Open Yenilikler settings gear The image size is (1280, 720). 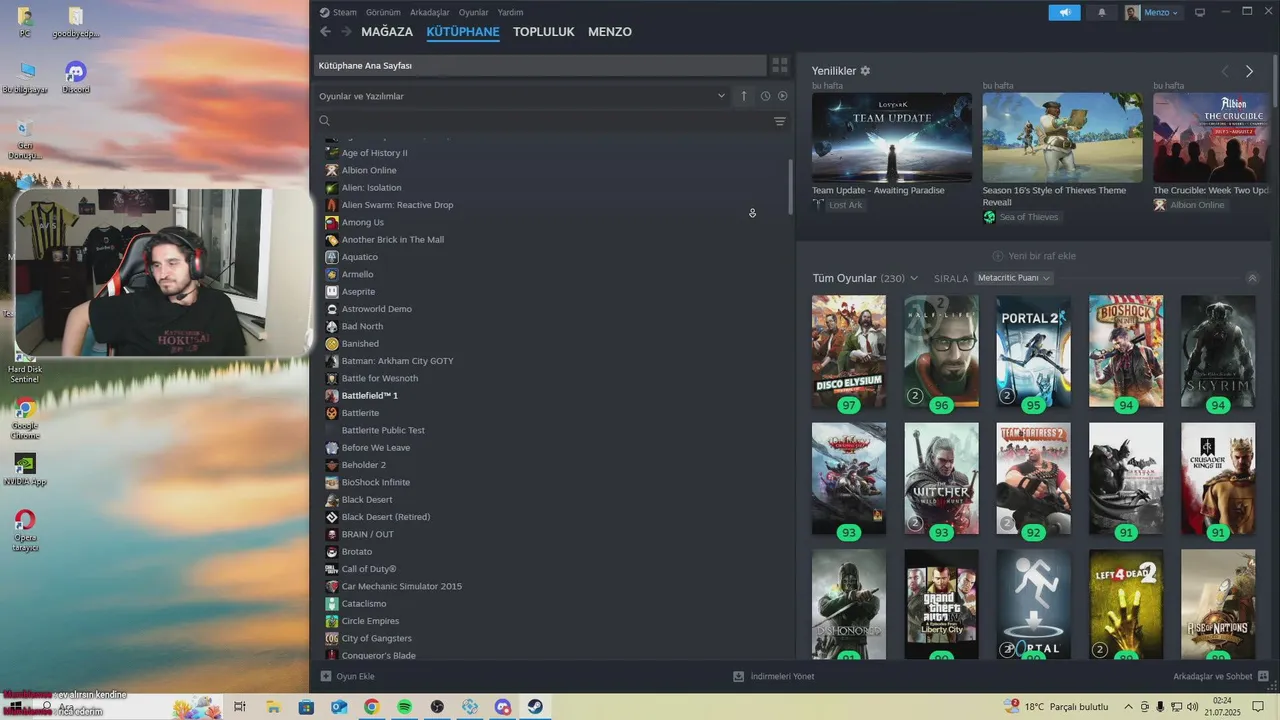[x=865, y=71]
